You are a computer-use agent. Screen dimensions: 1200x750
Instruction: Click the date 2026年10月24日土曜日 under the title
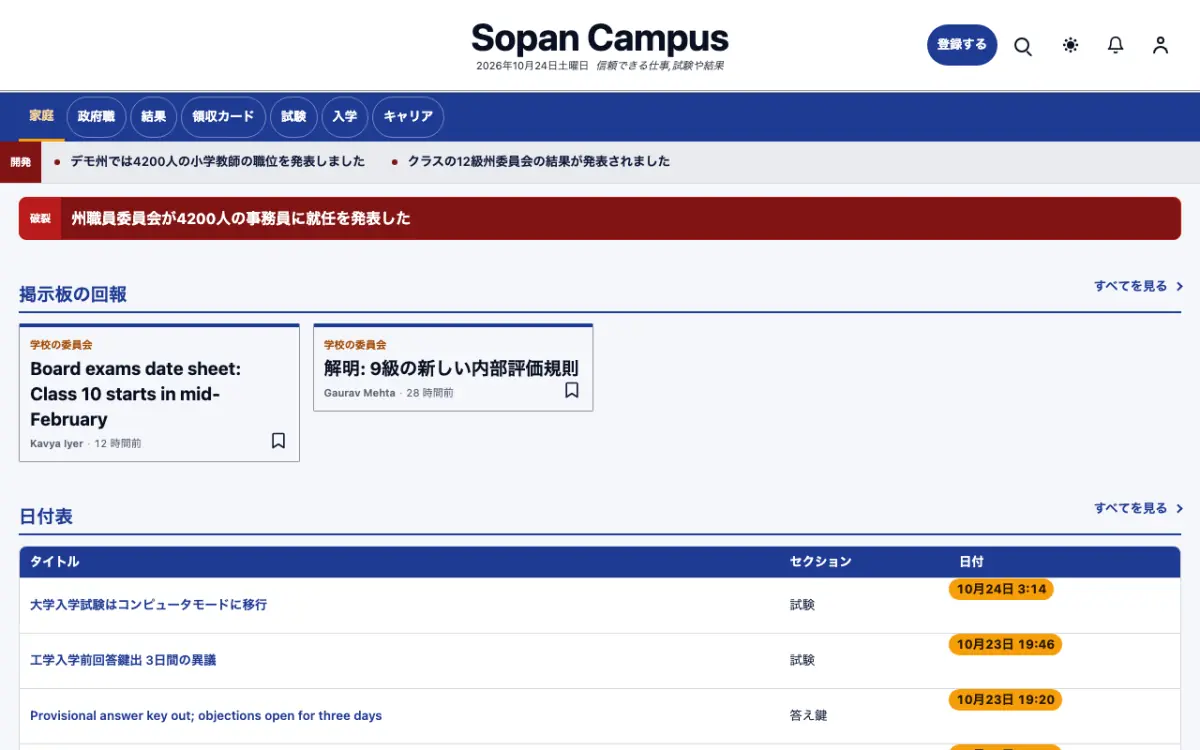[x=533, y=66]
